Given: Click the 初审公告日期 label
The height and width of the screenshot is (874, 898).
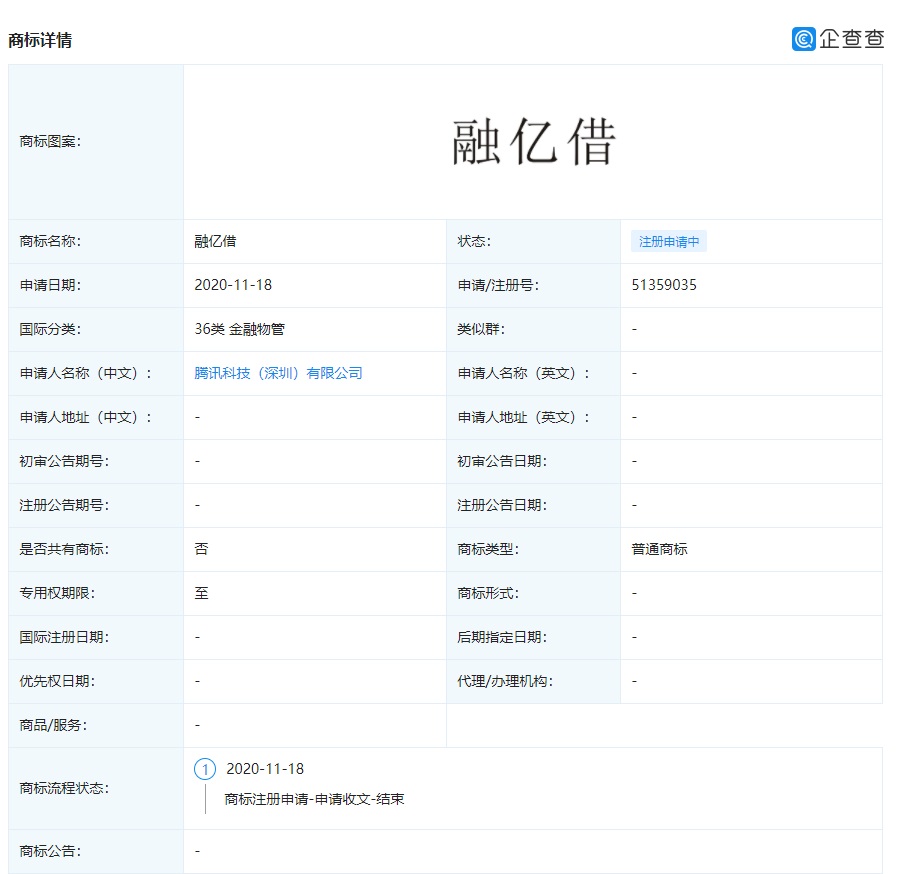Looking at the screenshot, I should coord(502,461).
